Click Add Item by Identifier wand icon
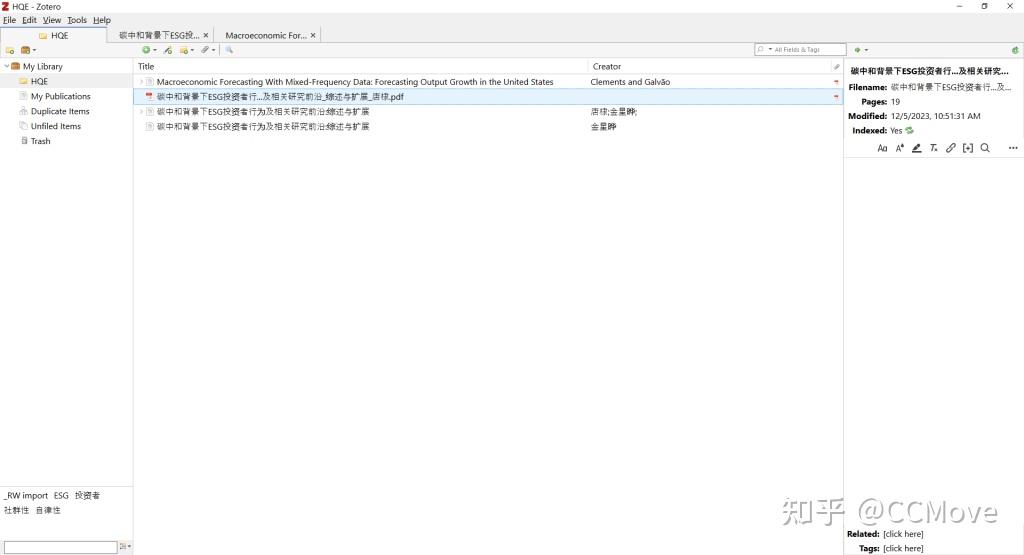Viewport: 1024px width, 555px height. pos(168,50)
